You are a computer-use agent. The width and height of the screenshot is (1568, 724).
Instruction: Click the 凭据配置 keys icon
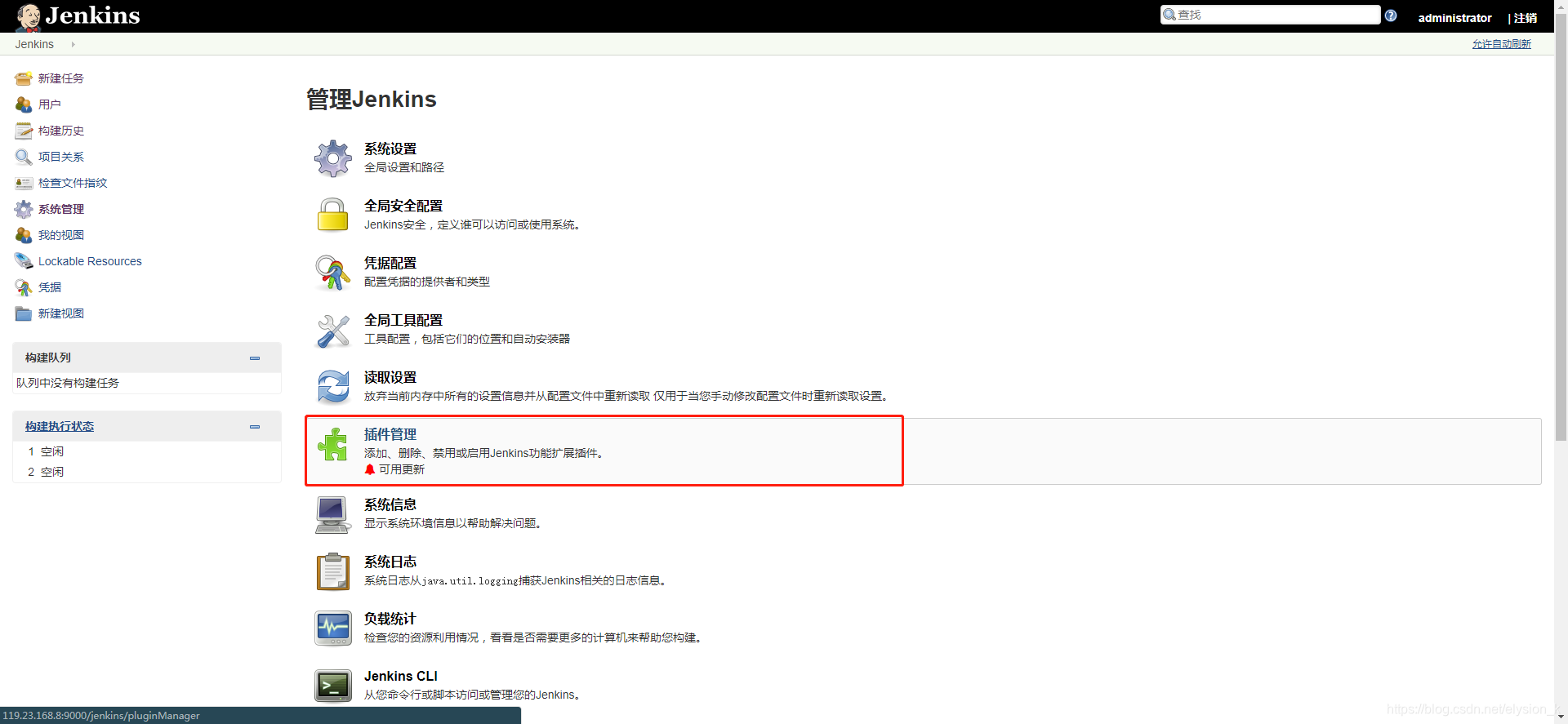pyautogui.click(x=333, y=273)
